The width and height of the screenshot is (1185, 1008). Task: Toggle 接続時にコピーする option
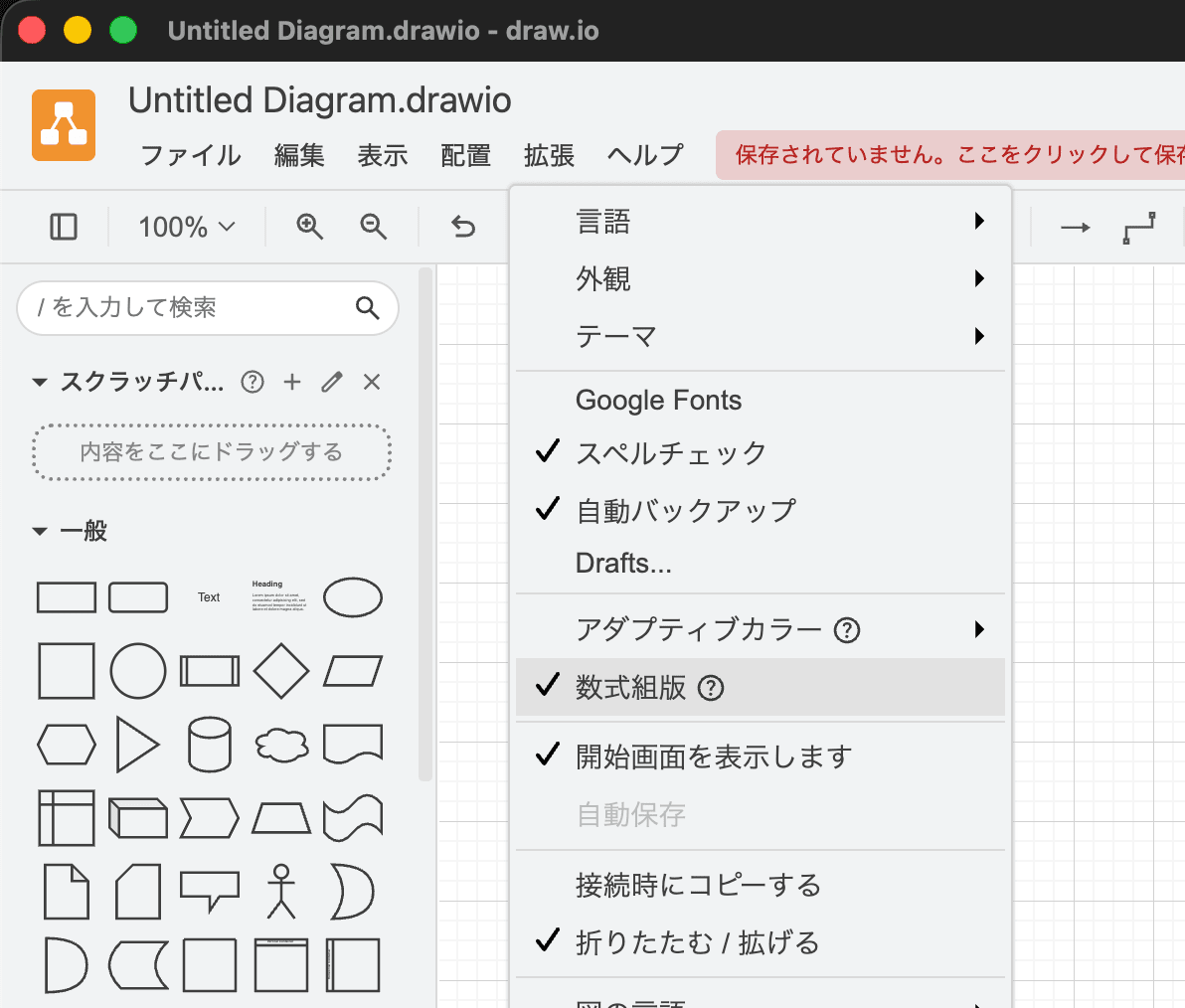click(761, 885)
